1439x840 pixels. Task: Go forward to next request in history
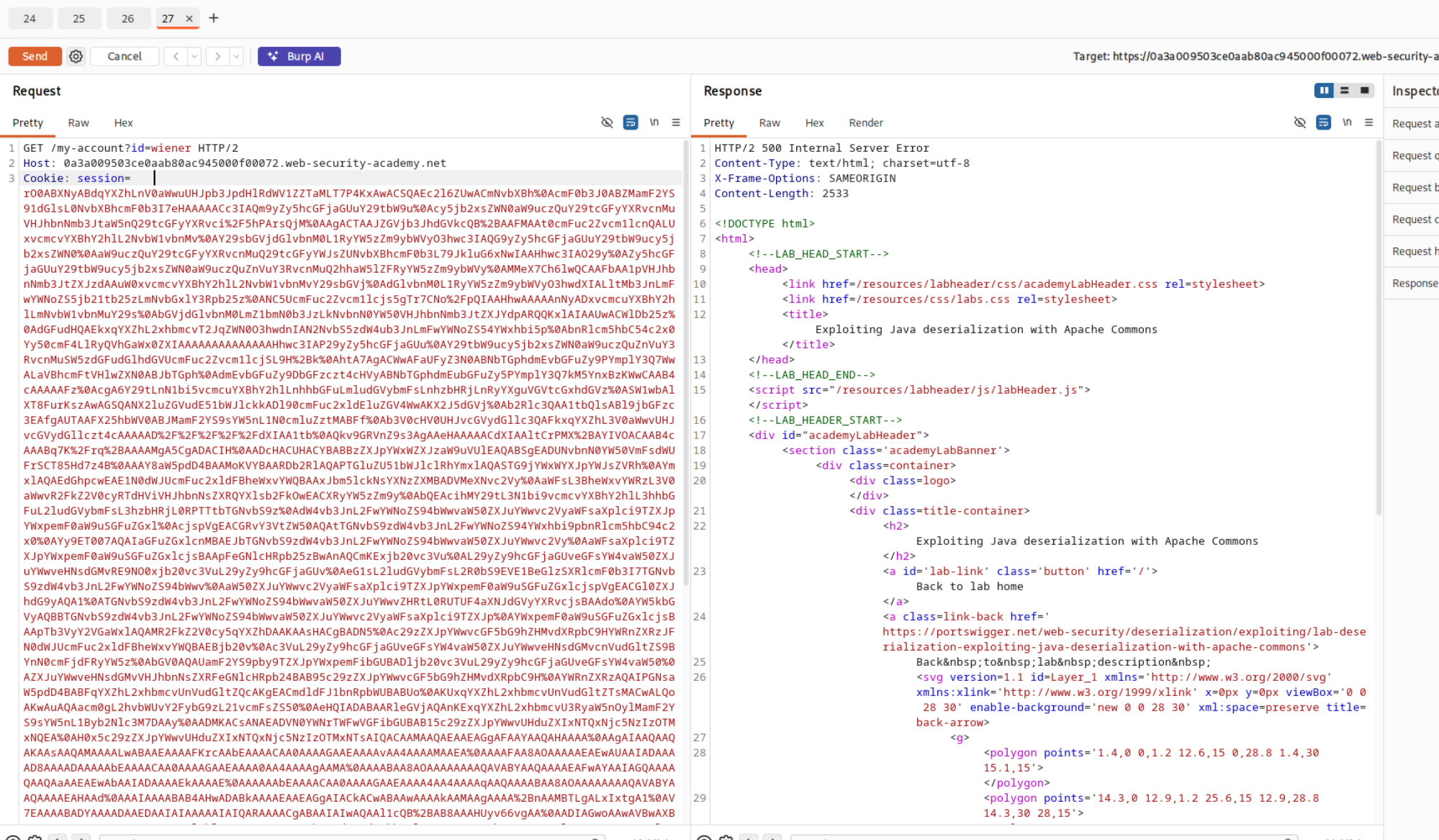click(217, 56)
